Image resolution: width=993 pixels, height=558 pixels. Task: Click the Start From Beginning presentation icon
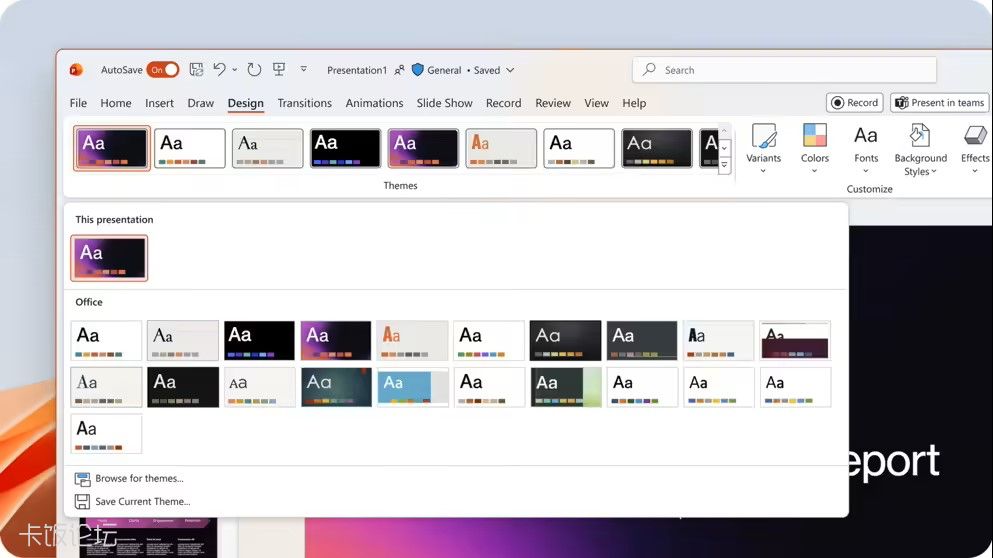click(x=279, y=70)
